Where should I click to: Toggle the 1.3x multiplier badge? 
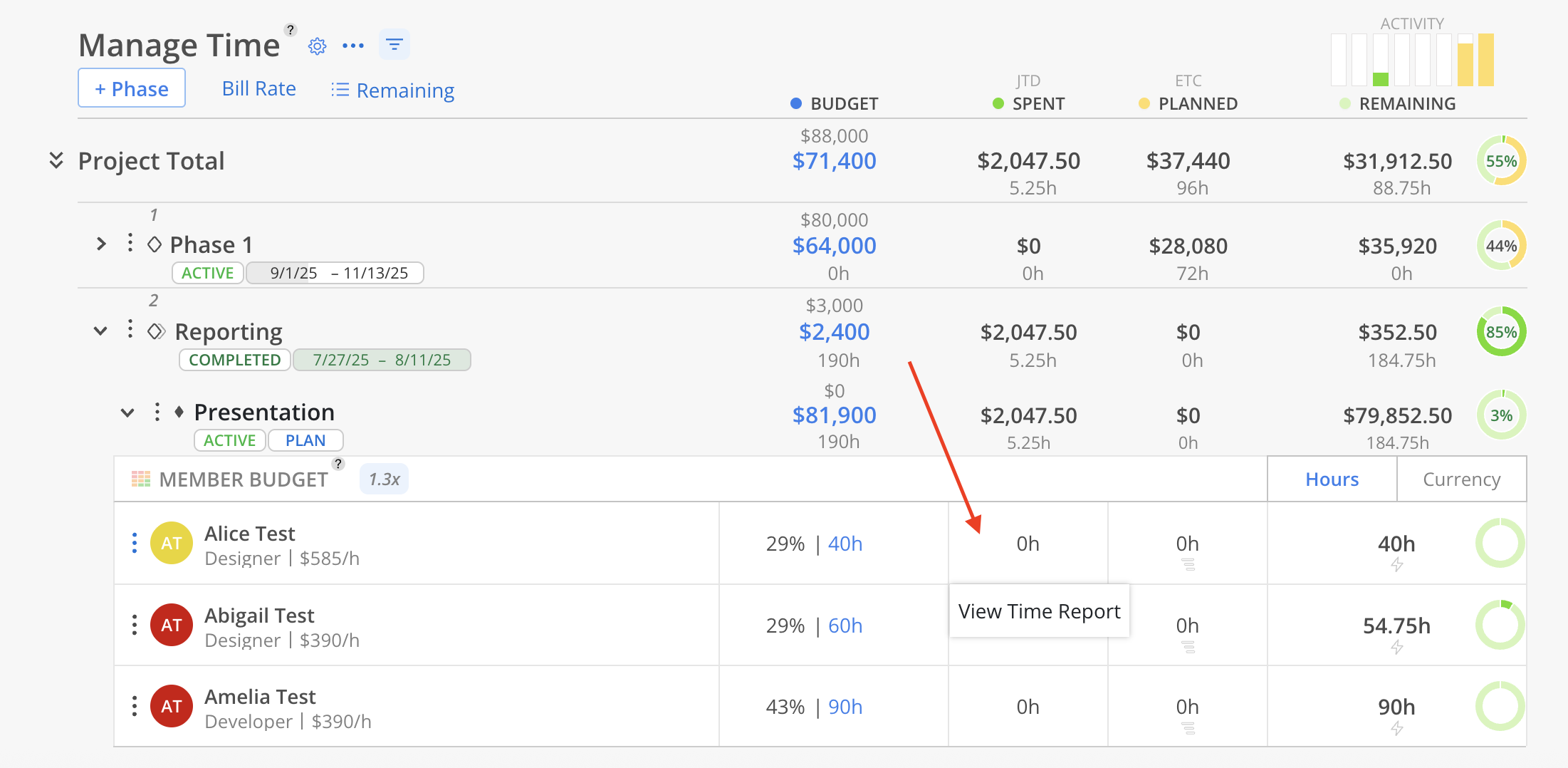[384, 479]
